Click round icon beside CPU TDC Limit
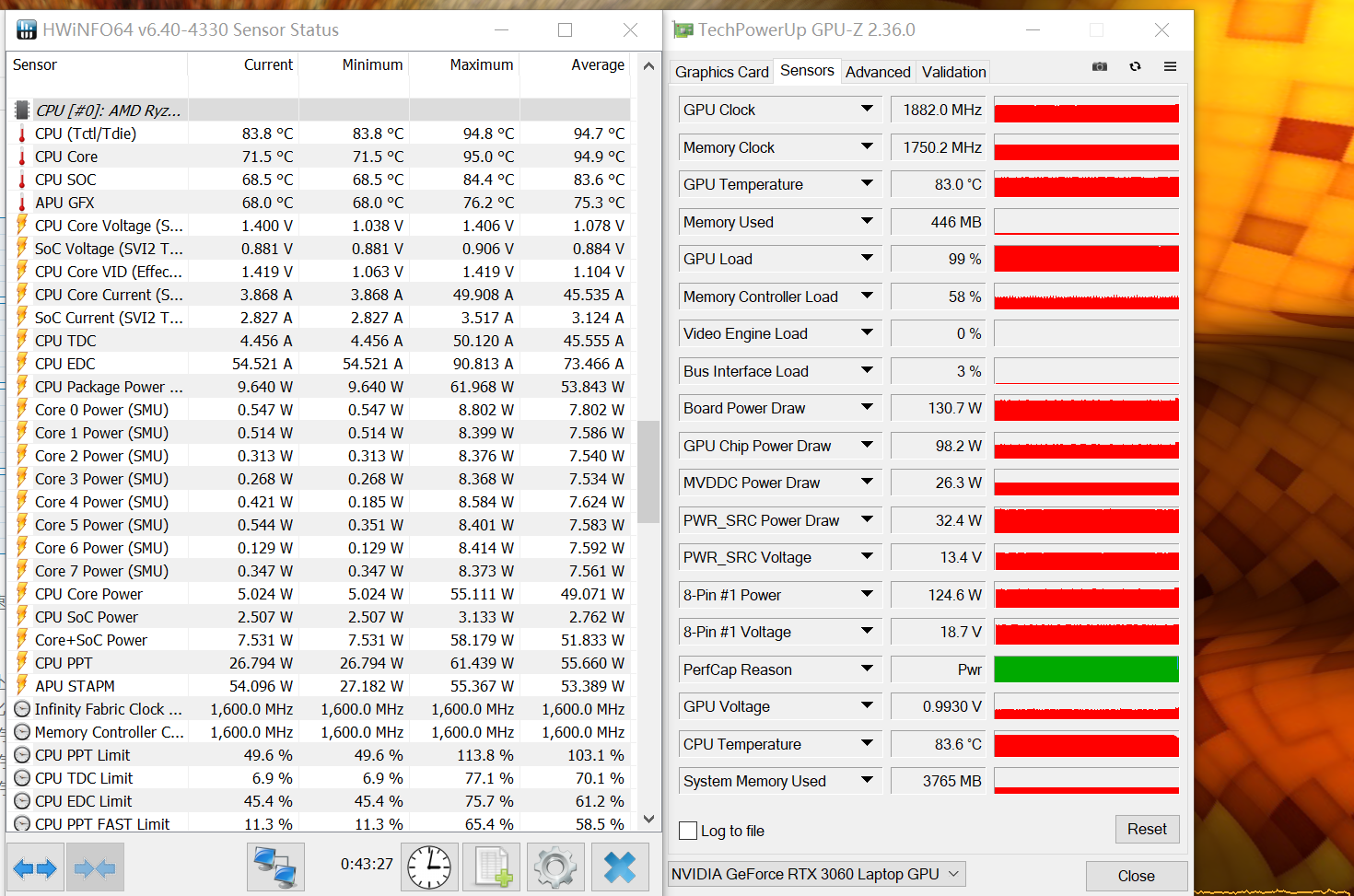This screenshot has height=896, width=1354. 22,778
